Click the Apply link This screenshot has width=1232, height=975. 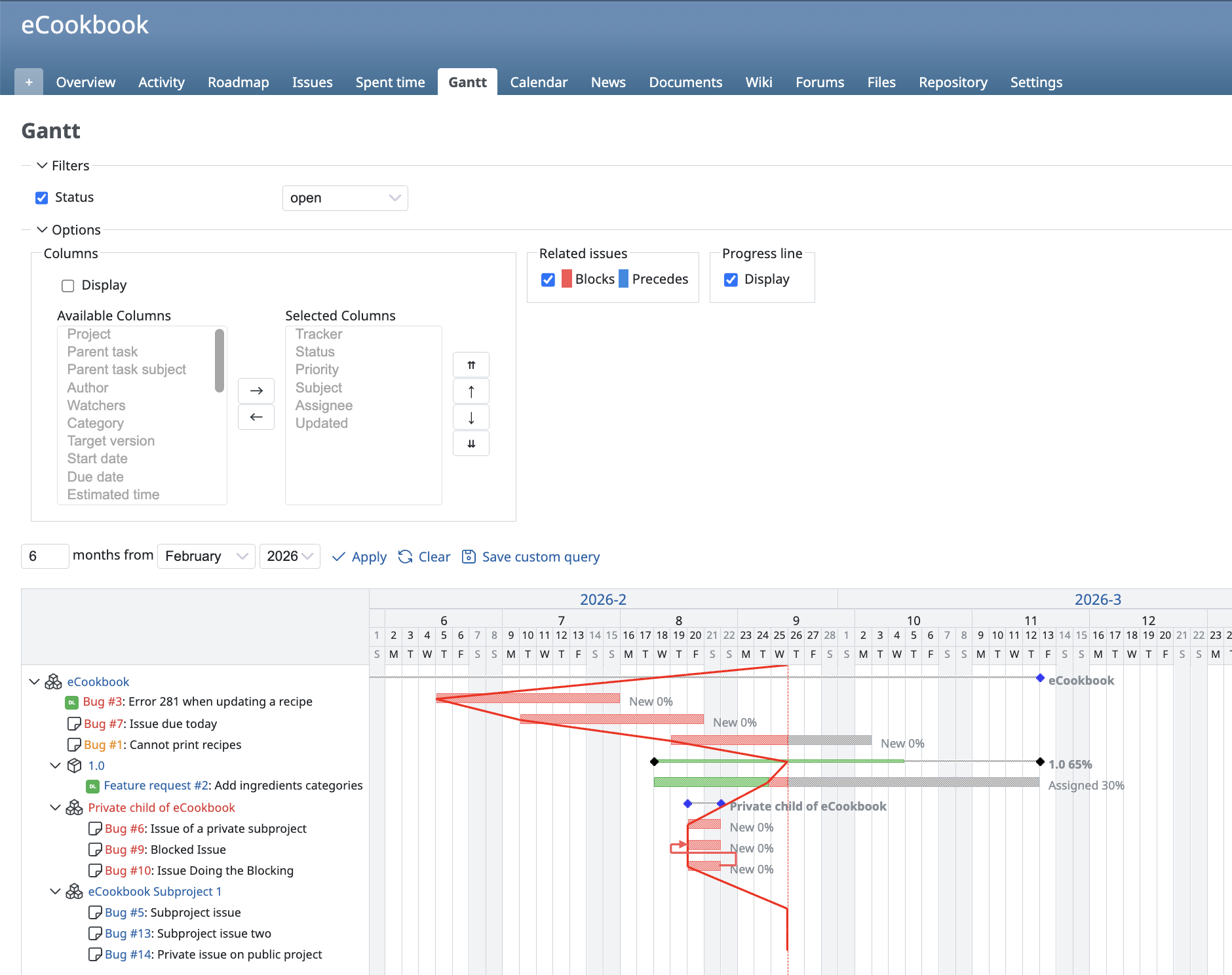(368, 557)
